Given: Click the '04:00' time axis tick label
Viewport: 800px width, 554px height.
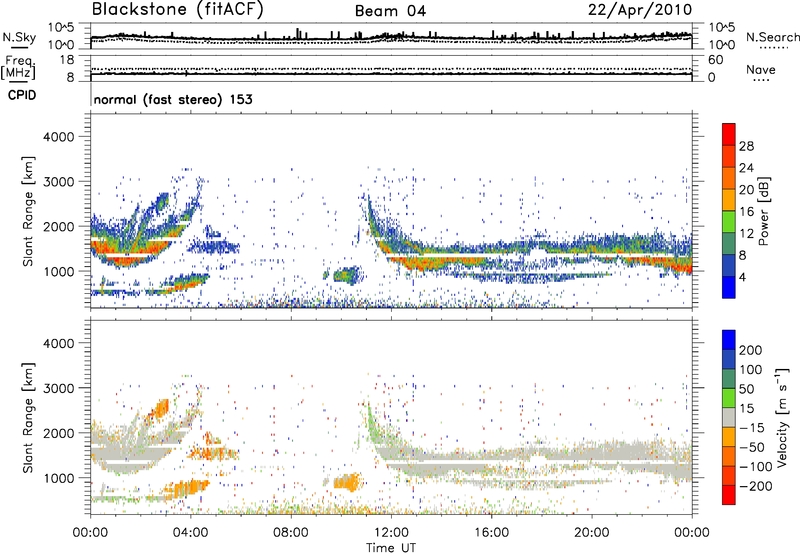Looking at the screenshot, I should click(191, 533).
